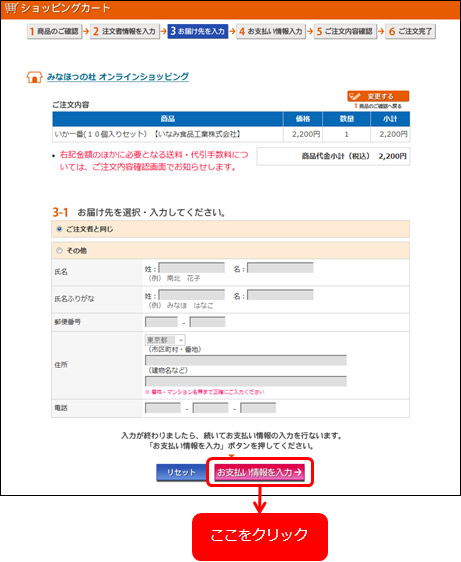The width and height of the screenshot is (461, 562).
Task: Click the 氏名 姓 input field
Action: point(192,268)
